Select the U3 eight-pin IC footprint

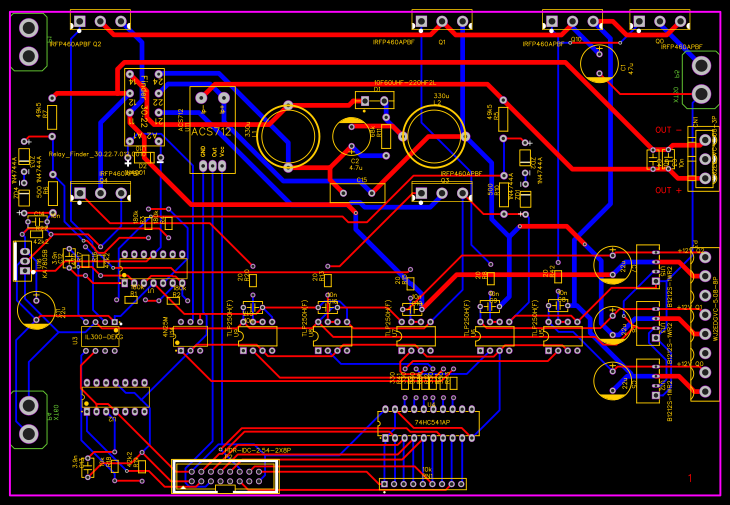[100, 337]
